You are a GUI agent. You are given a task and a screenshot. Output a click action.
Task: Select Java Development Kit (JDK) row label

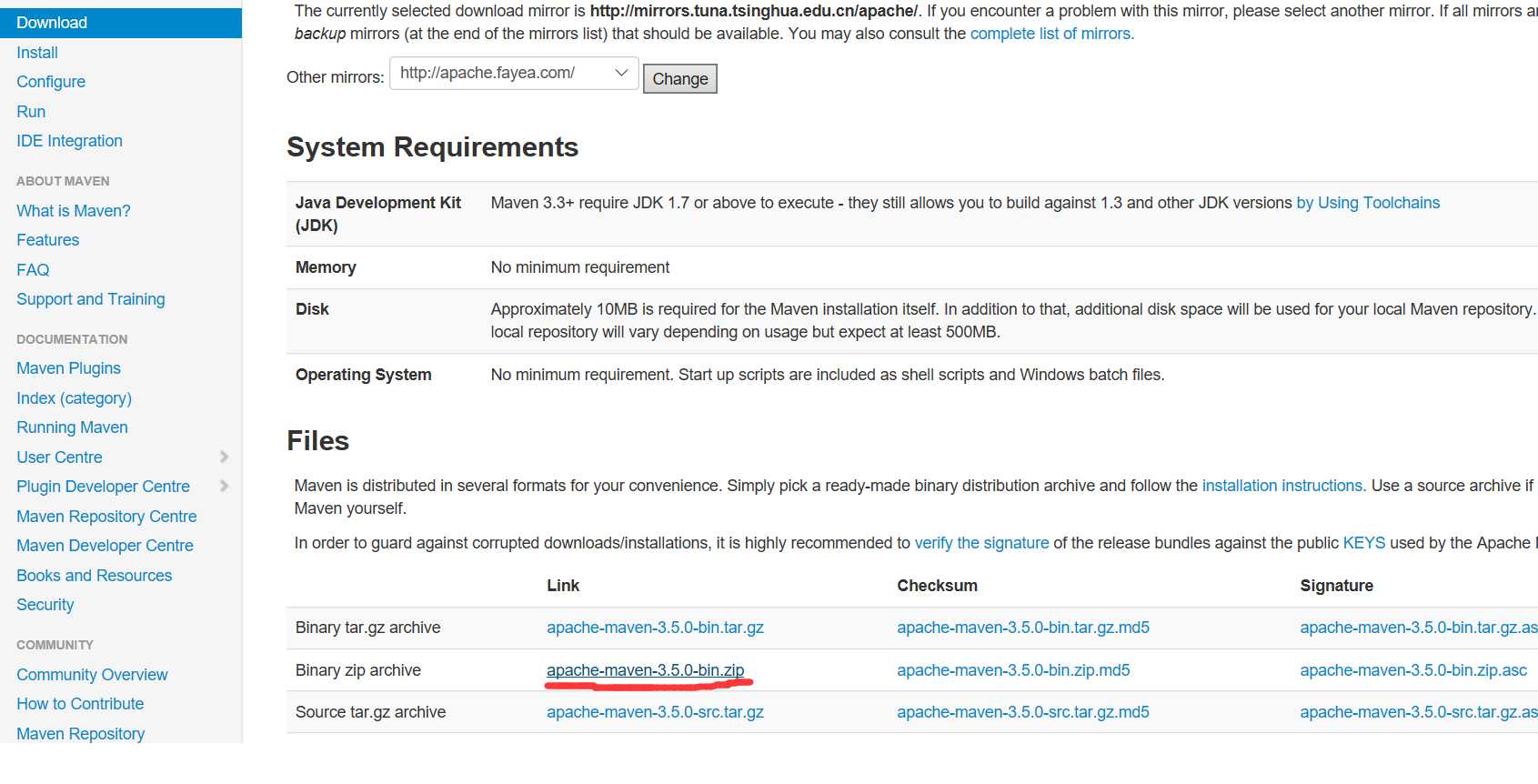point(378,214)
